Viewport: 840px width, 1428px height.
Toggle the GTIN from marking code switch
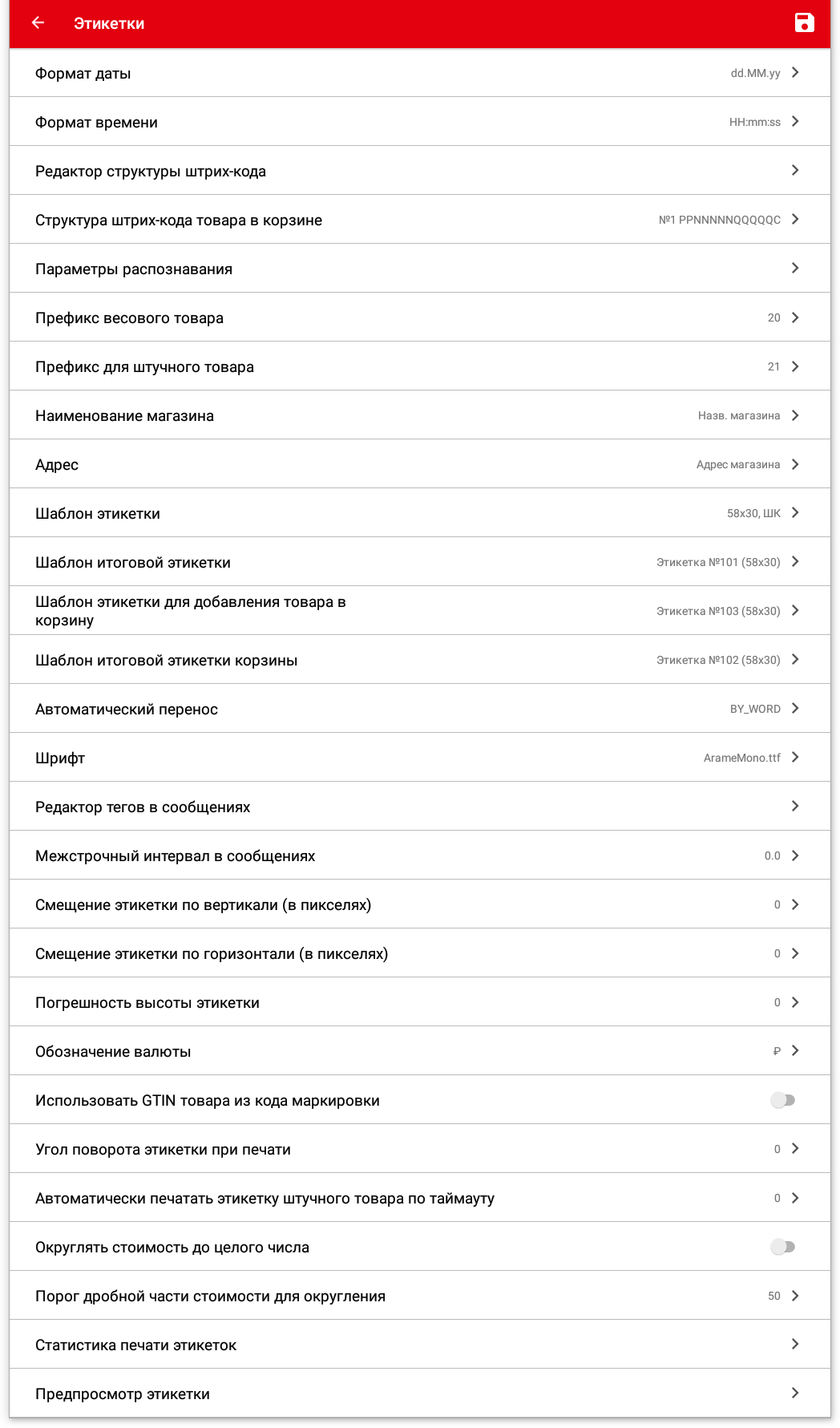tap(782, 1100)
